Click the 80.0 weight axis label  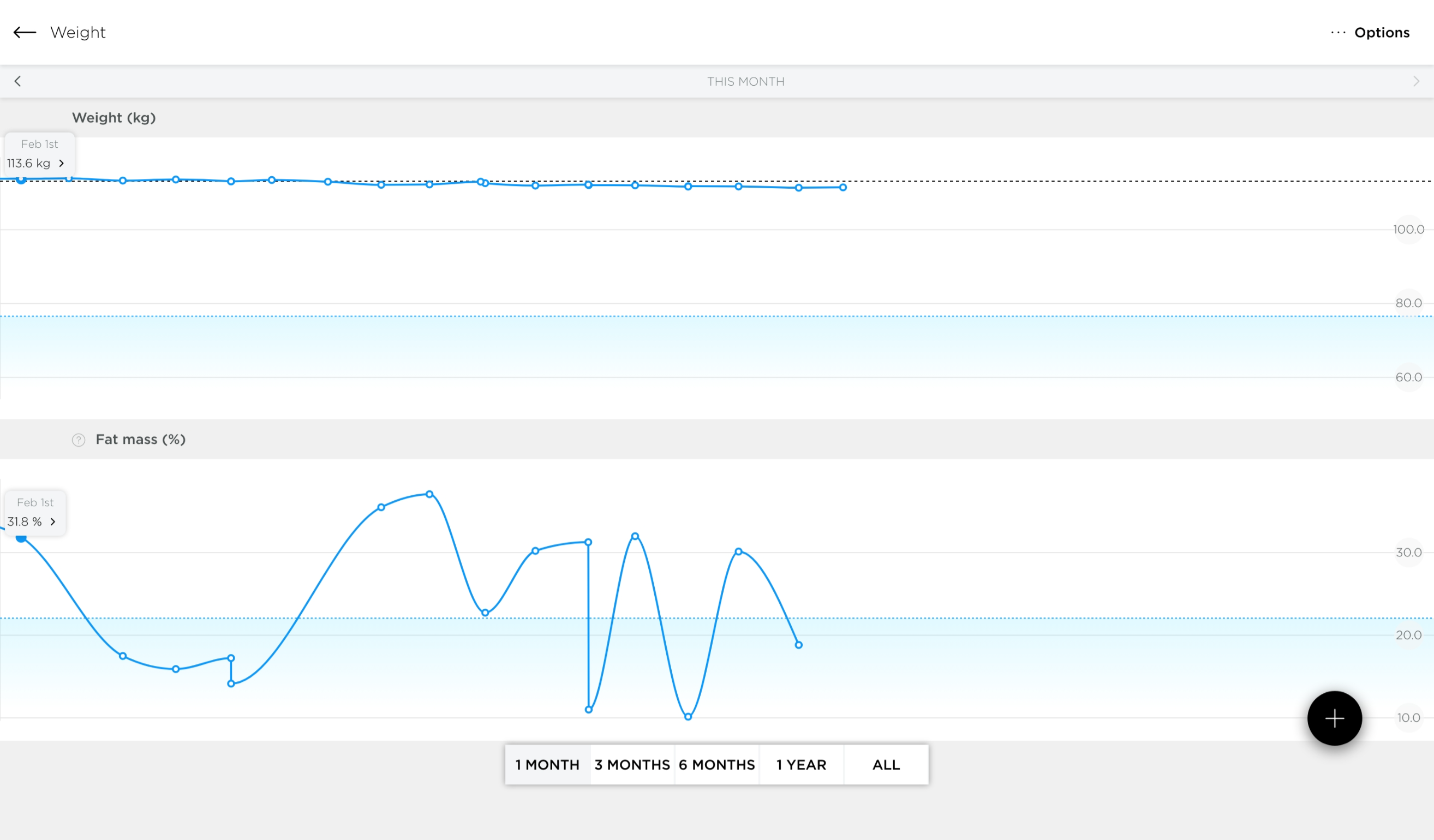(x=1408, y=303)
